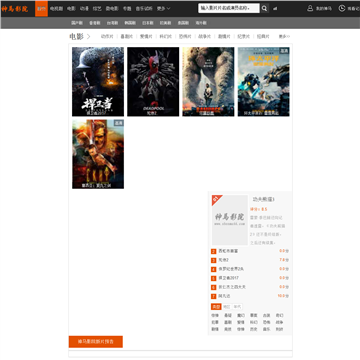Open the user account icon in header

(x=310, y=8)
